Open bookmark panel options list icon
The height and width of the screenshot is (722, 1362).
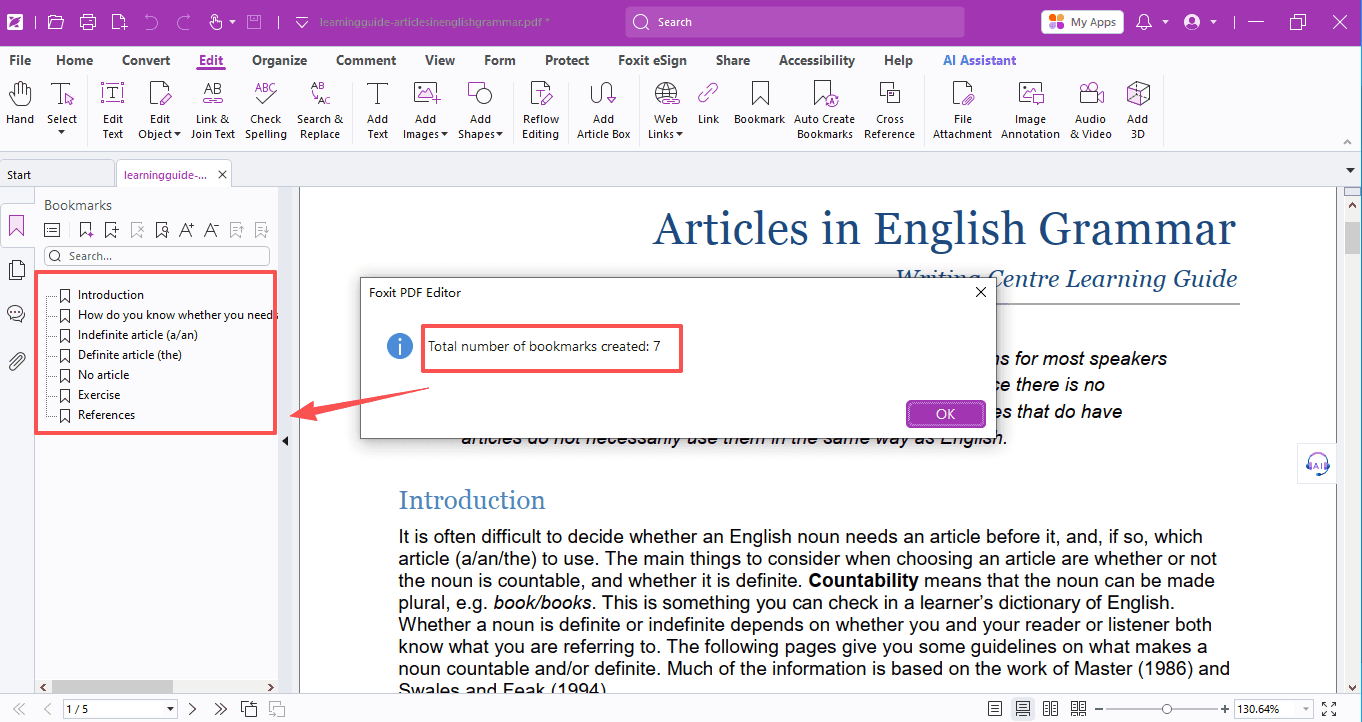click(x=52, y=230)
